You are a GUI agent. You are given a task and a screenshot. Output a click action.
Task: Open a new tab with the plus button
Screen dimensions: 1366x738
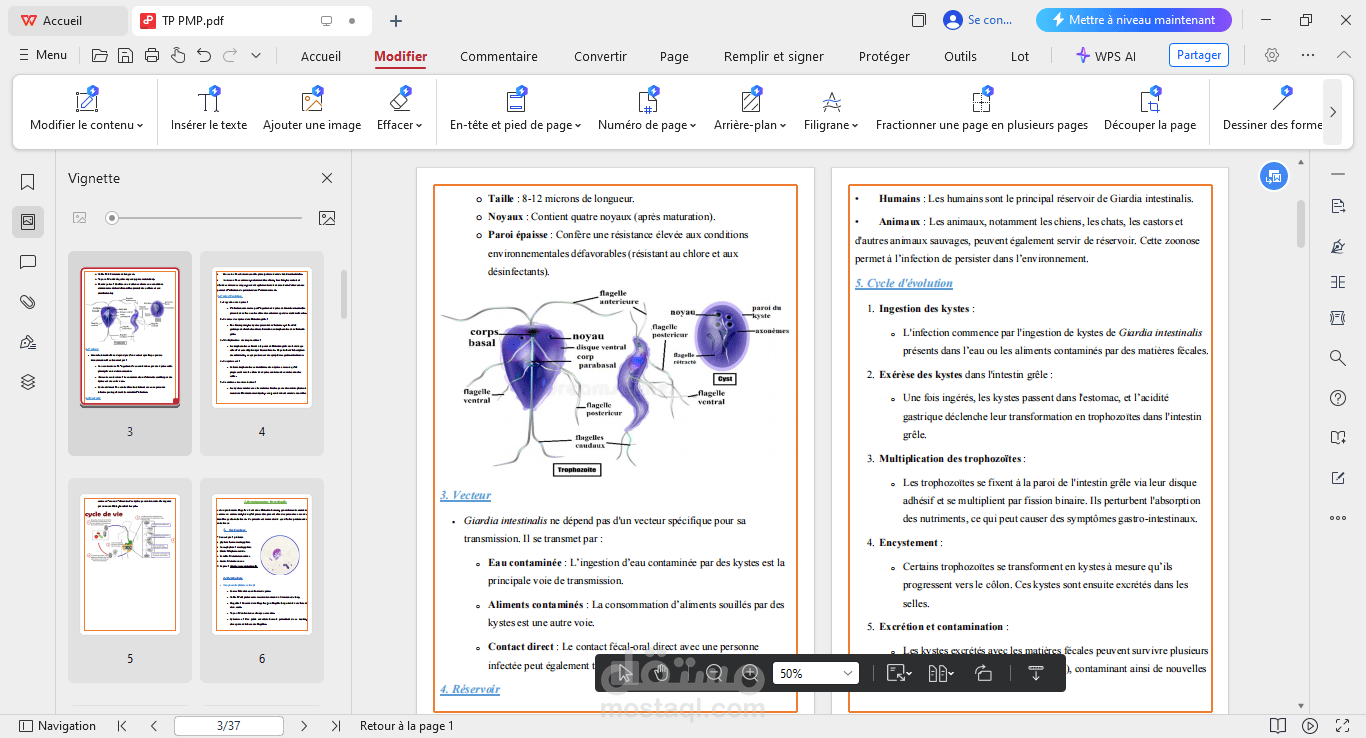click(x=396, y=20)
